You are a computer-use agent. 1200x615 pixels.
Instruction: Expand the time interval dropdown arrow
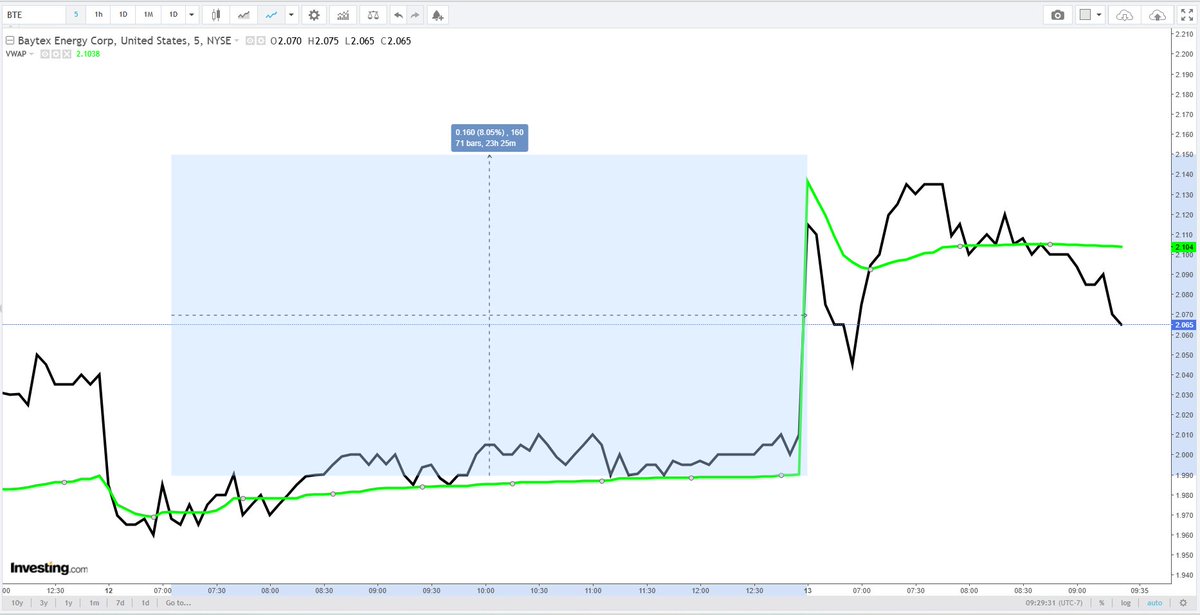[x=192, y=14]
